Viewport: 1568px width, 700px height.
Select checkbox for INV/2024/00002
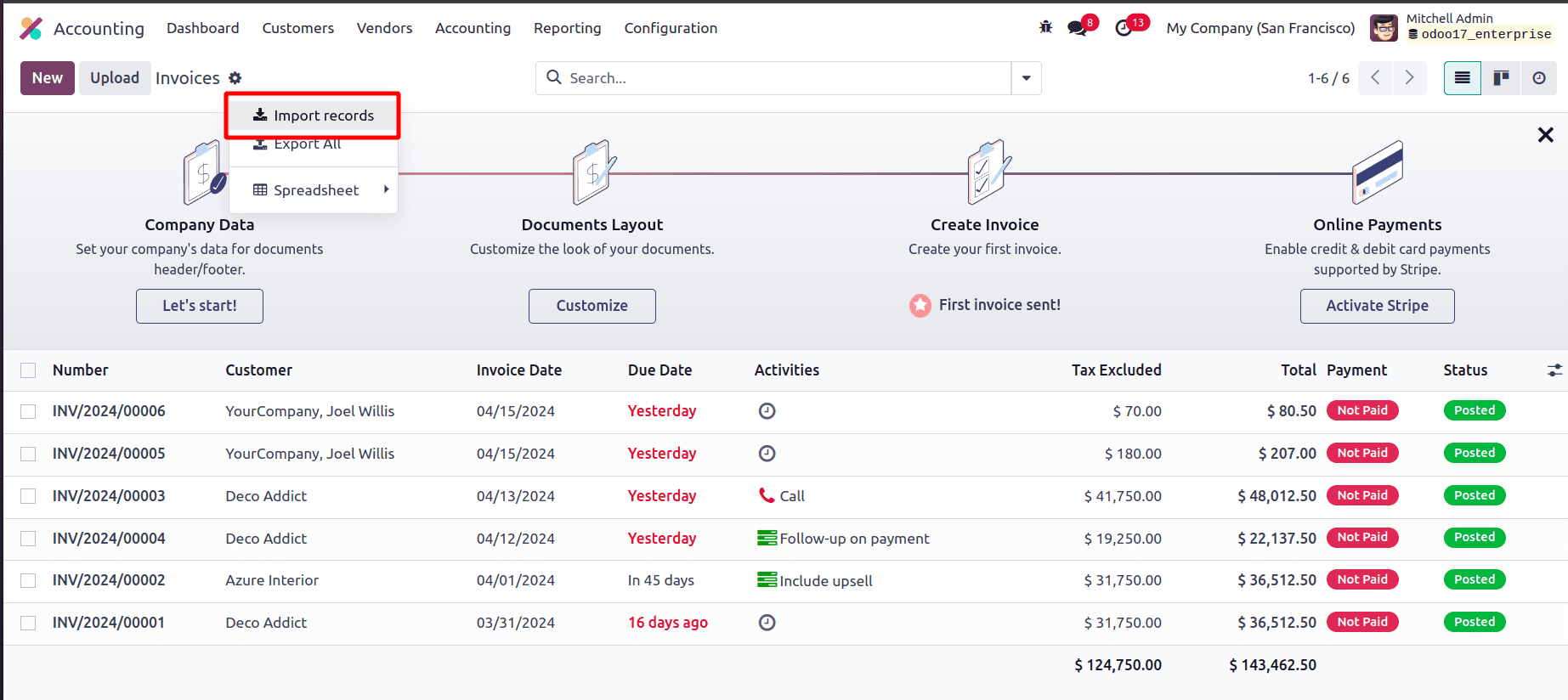tap(28, 580)
